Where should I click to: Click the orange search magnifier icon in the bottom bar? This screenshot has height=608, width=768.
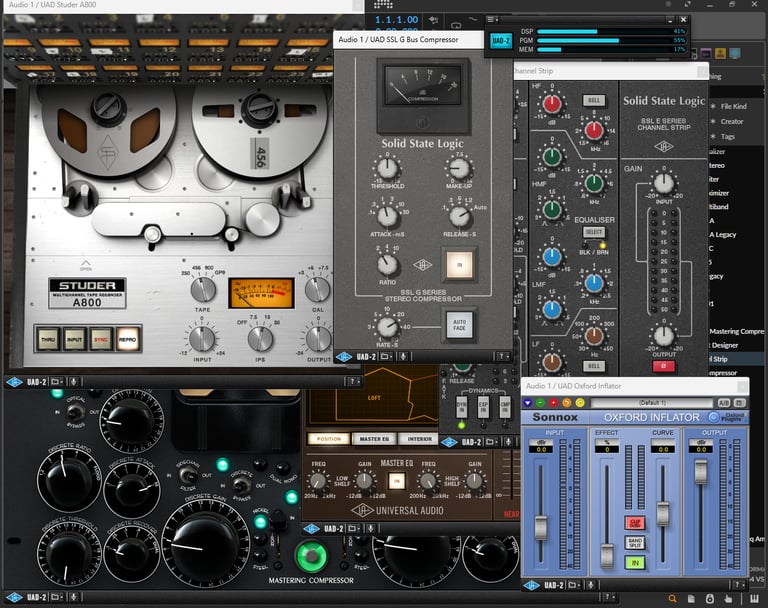click(x=672, y=599)
